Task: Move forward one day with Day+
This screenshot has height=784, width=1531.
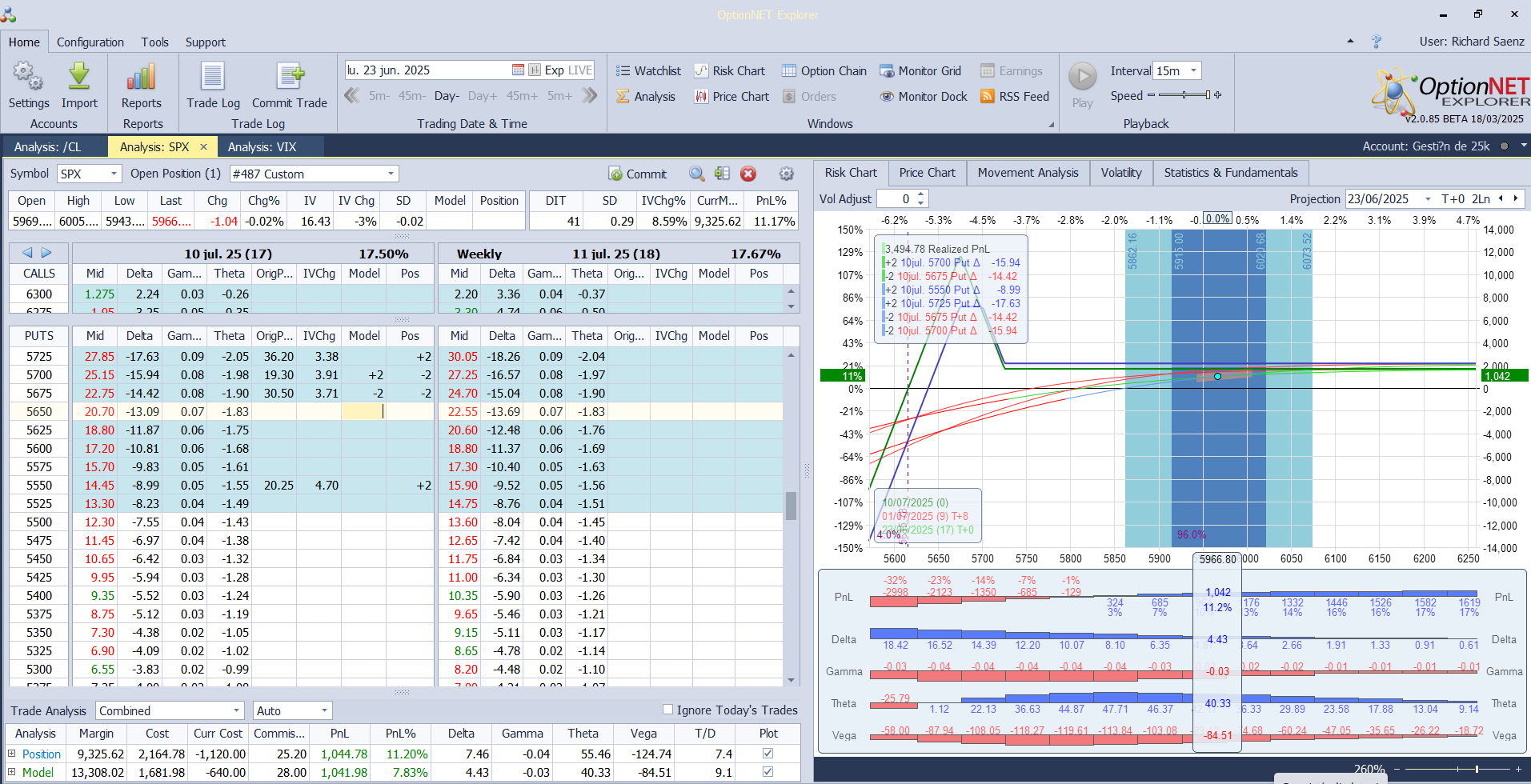Action: (x=483, y=96)
